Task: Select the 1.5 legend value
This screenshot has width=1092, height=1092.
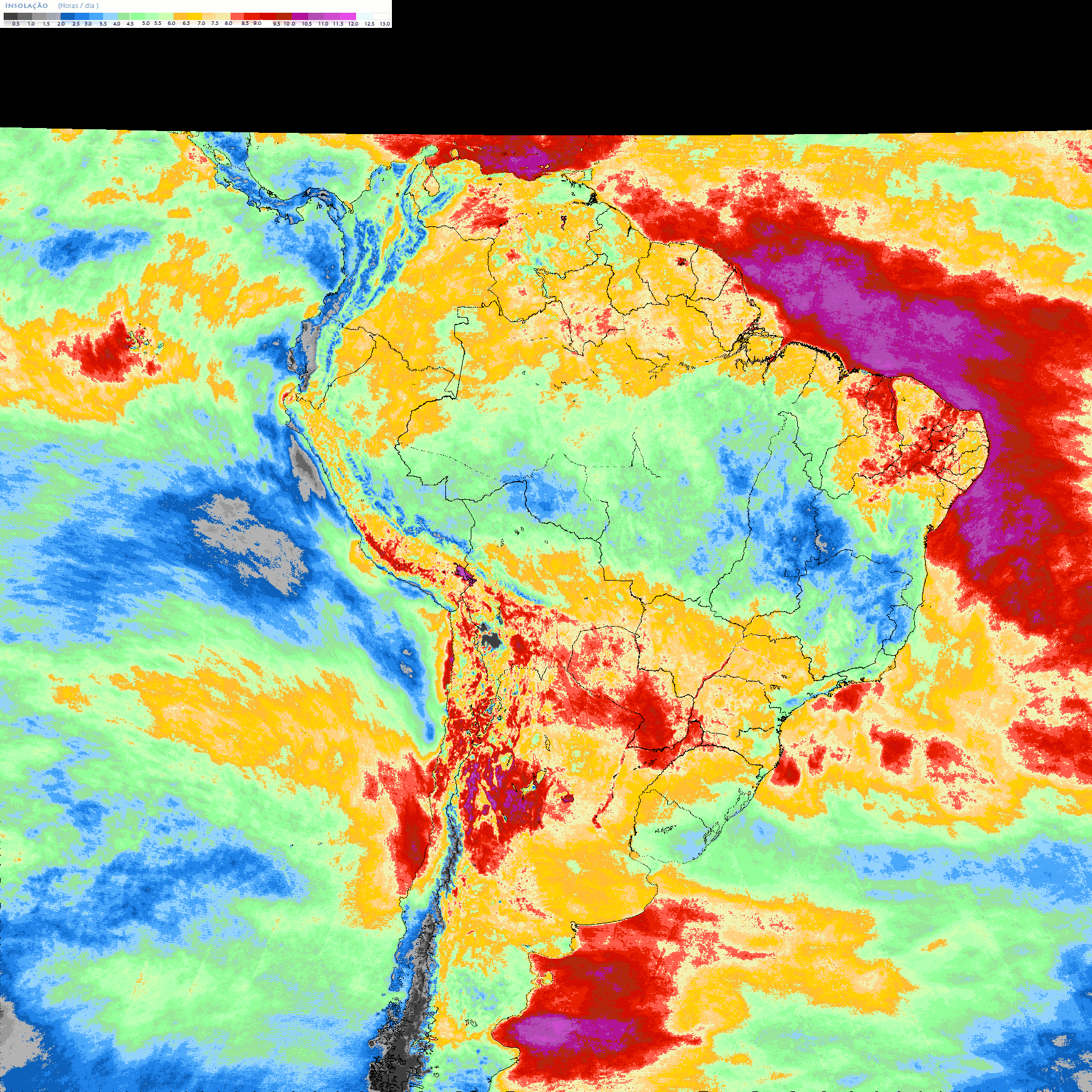Action: coord(46,24)
